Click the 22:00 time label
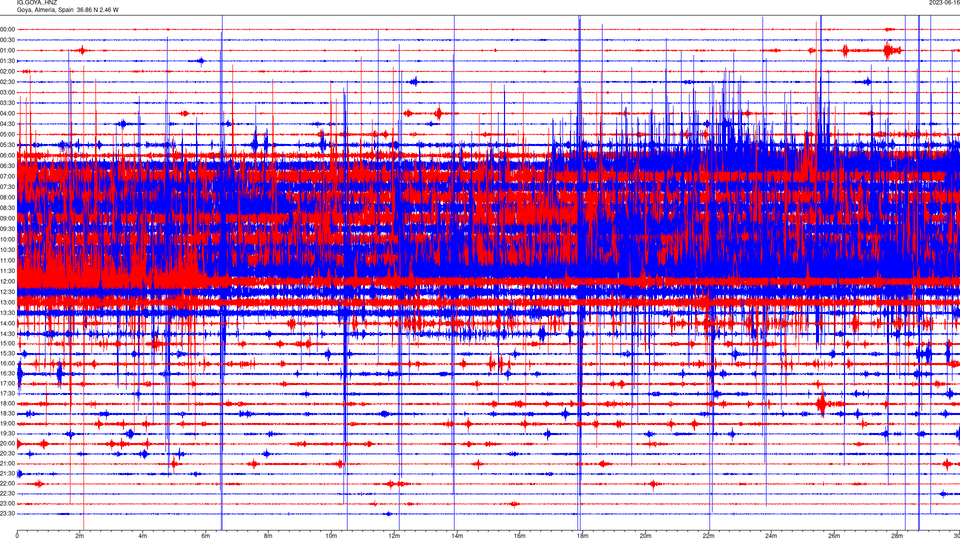Screen dimensions: 960x540 point(7,484)
